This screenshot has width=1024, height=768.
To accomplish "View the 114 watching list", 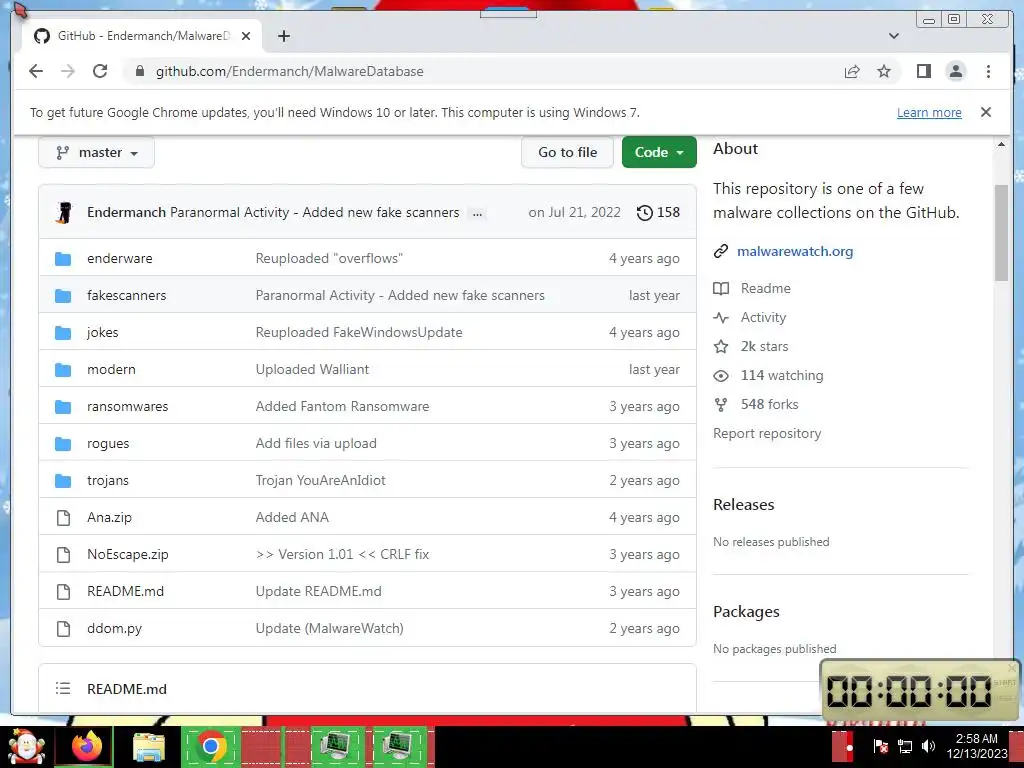I will [x=782, y=376].
